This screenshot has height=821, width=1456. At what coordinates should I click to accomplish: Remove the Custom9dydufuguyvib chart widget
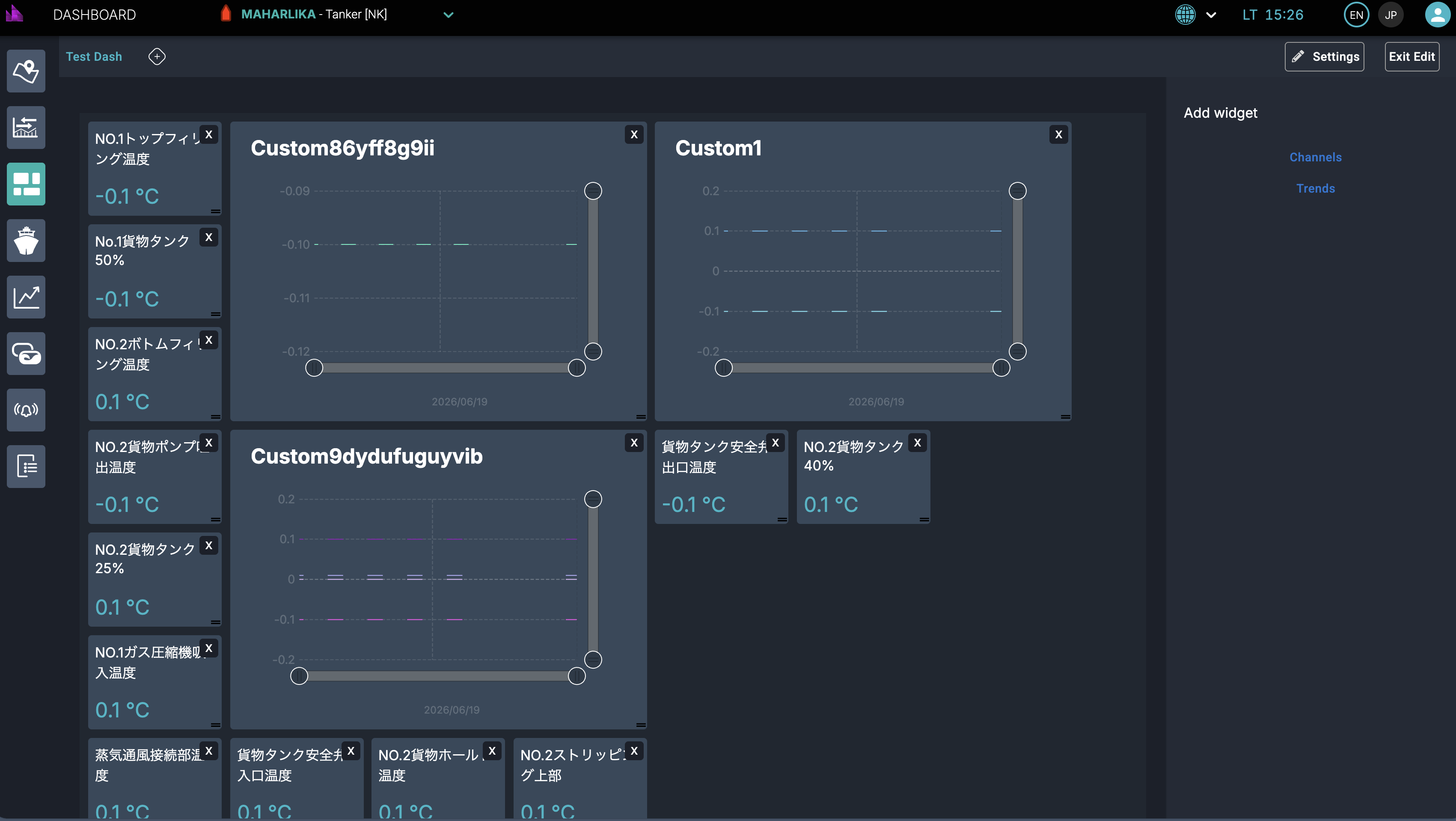click(x=633, y=443)
